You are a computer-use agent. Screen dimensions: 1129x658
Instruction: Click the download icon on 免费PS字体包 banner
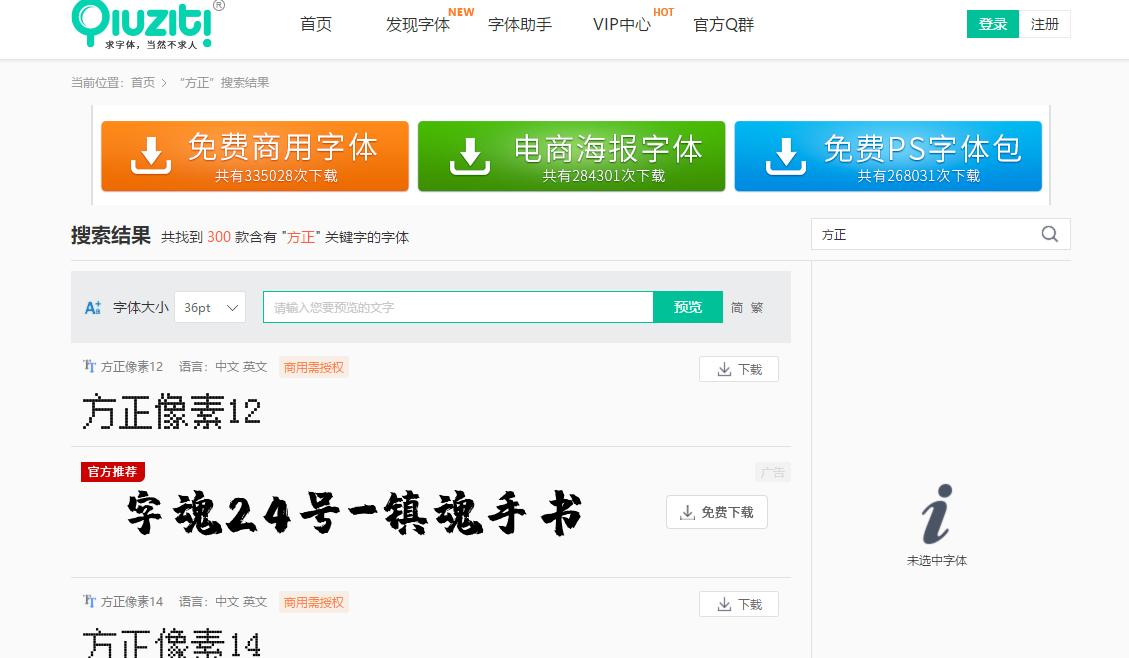(x=789, y=155)
